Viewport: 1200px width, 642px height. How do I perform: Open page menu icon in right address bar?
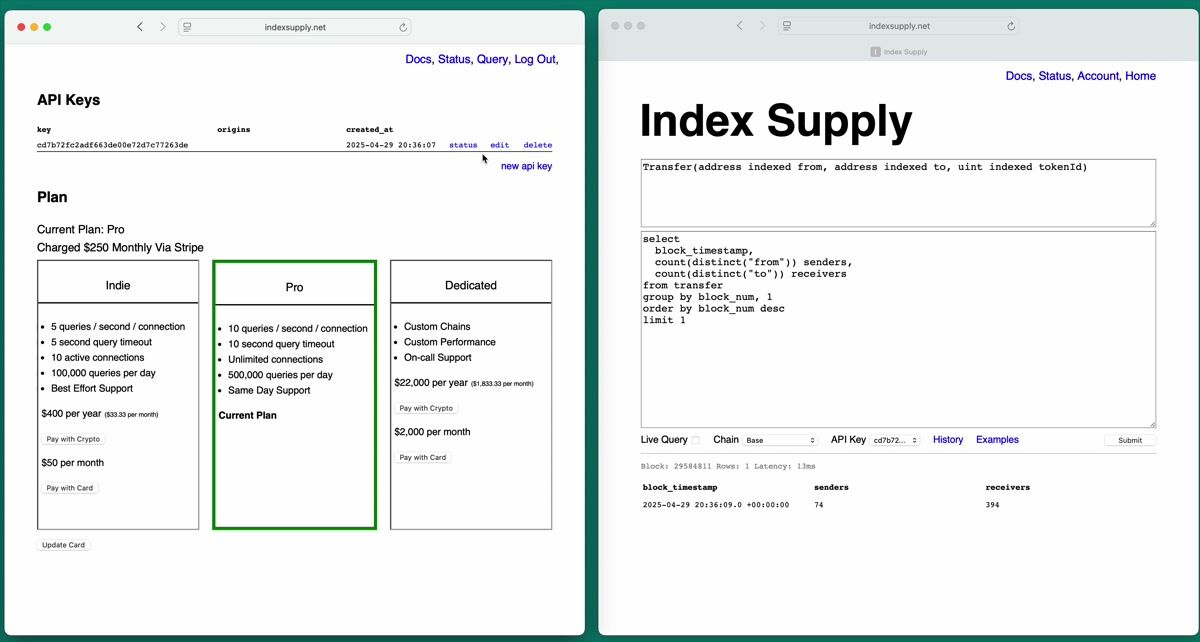point(787,26)
